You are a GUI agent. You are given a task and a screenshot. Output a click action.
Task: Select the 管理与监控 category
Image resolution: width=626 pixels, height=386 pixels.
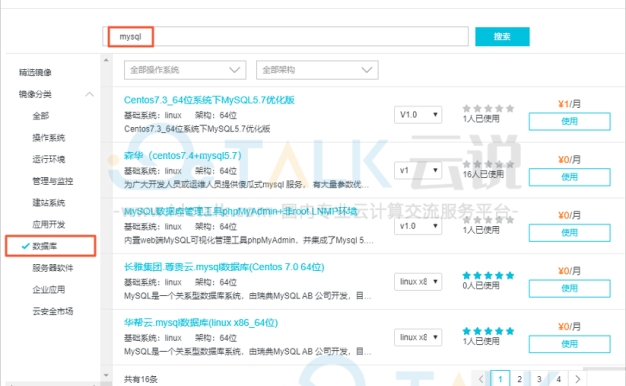[x=53, y=181]
